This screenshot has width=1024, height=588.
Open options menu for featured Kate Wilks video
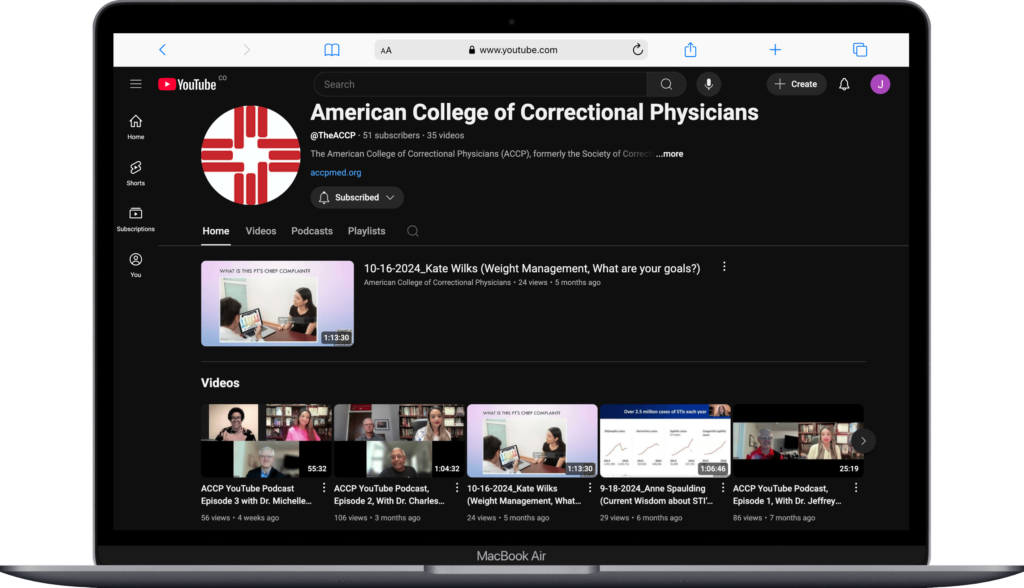point(724,267)
